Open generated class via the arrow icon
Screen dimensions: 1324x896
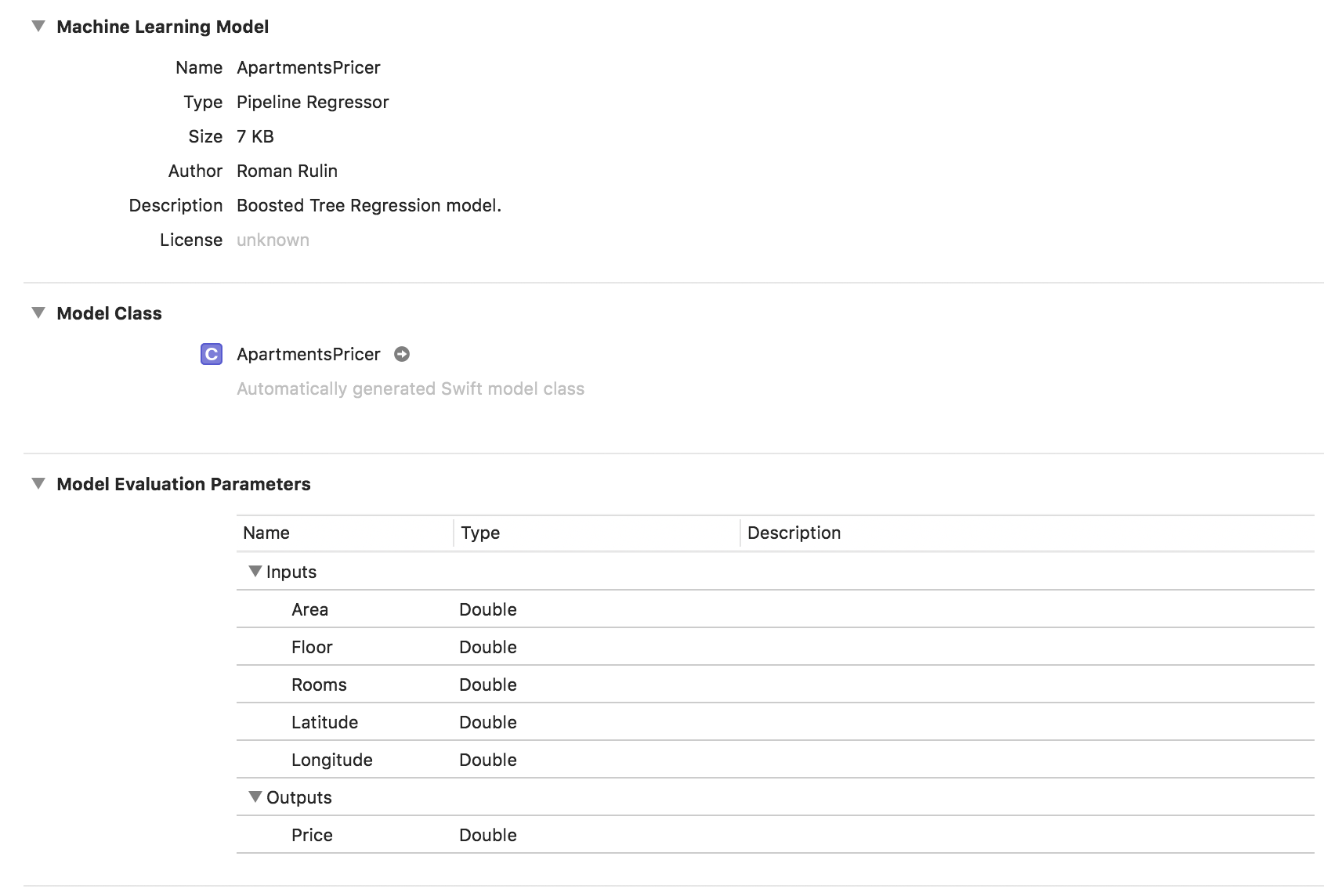point(402,355)
